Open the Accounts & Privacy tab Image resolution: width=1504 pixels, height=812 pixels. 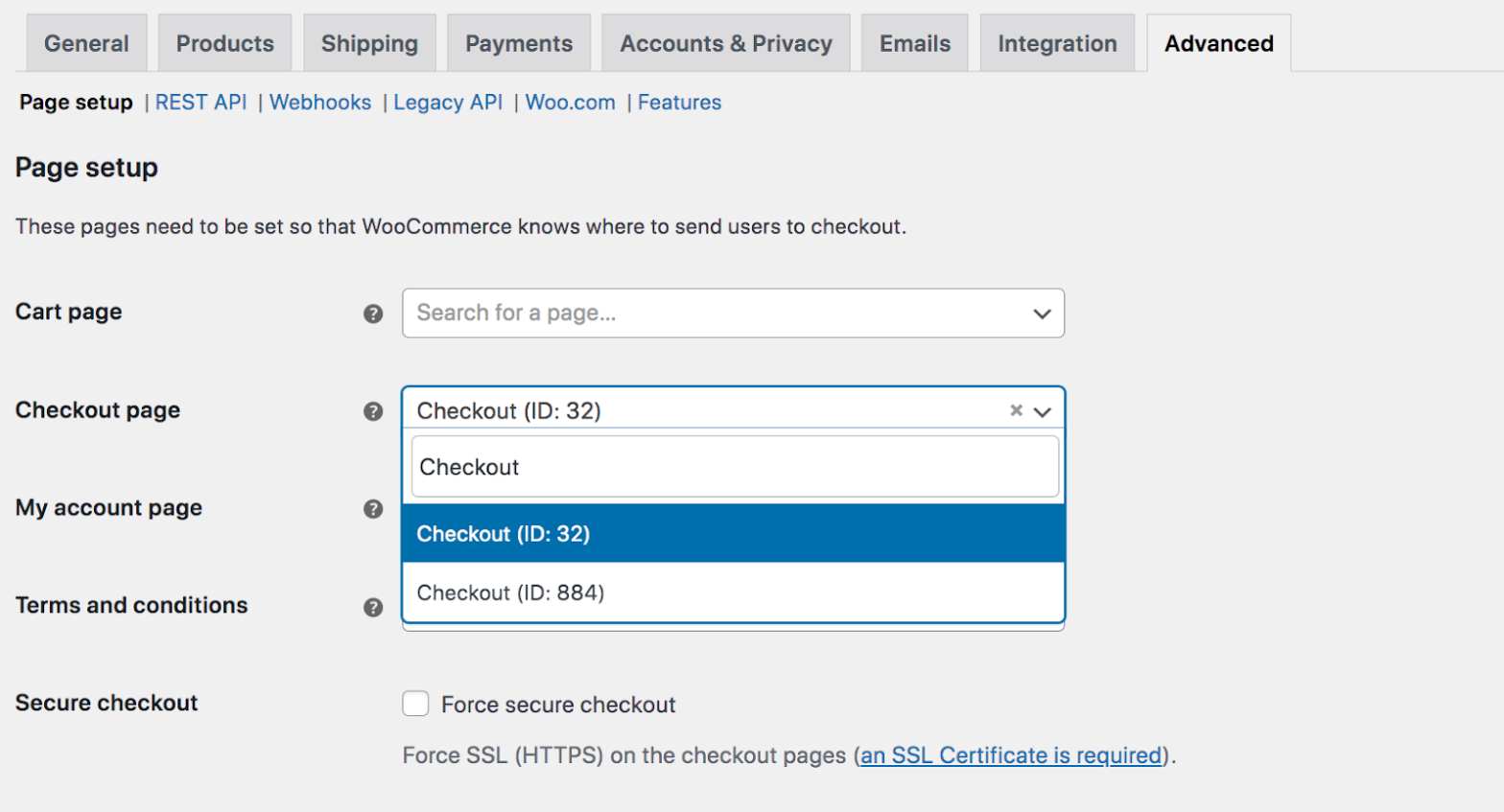725,42
